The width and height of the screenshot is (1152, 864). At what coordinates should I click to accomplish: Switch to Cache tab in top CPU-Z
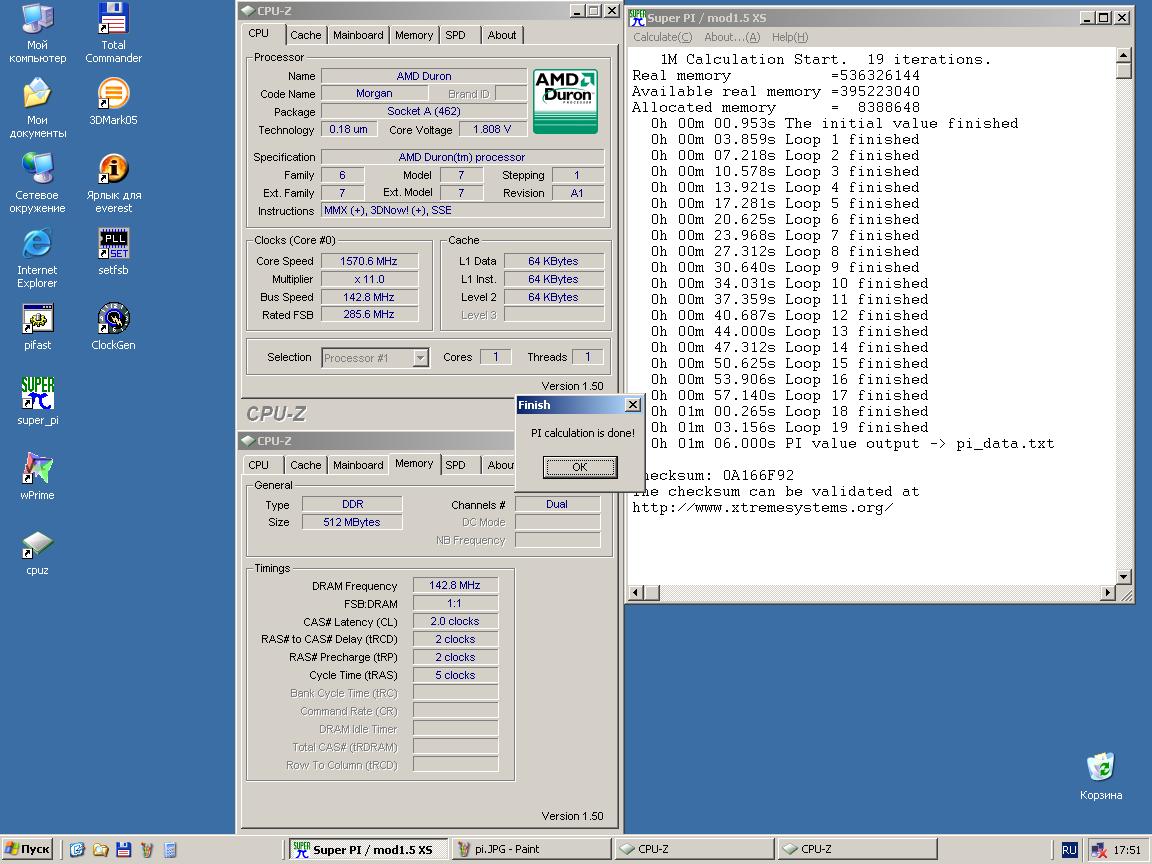tap(305, 35)
